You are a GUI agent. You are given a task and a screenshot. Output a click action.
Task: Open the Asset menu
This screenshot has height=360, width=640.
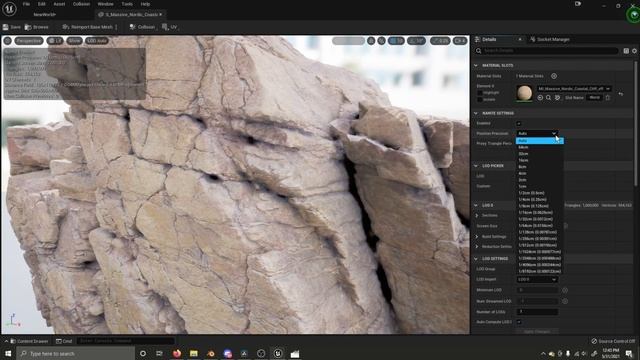point(59,4)
